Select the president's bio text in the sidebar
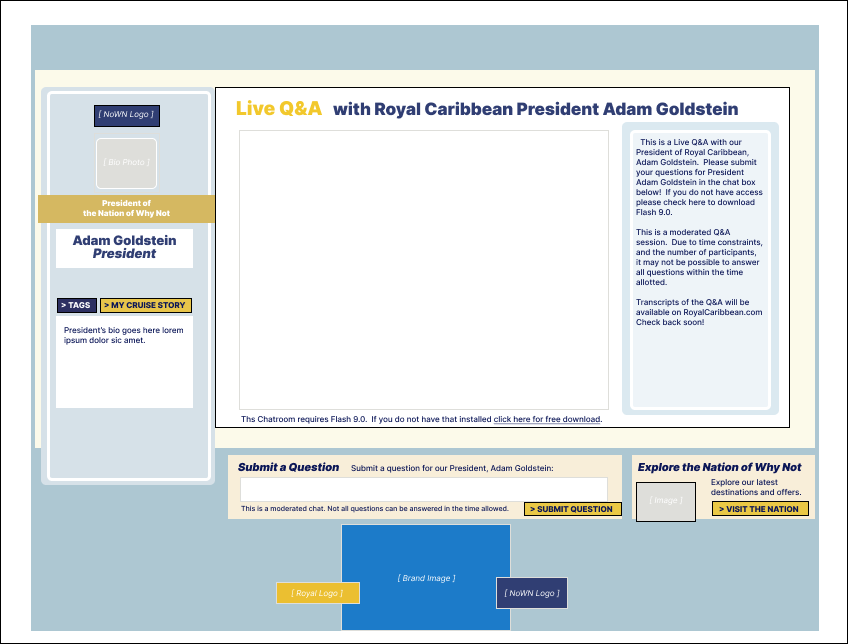 tap(123, 335)
